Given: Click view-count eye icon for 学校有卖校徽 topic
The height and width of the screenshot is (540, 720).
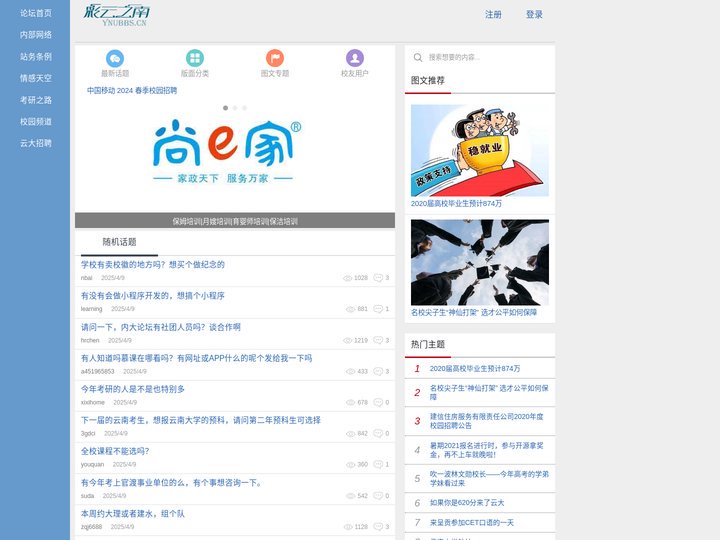Looking at the screenshot, I should point(348,278).
